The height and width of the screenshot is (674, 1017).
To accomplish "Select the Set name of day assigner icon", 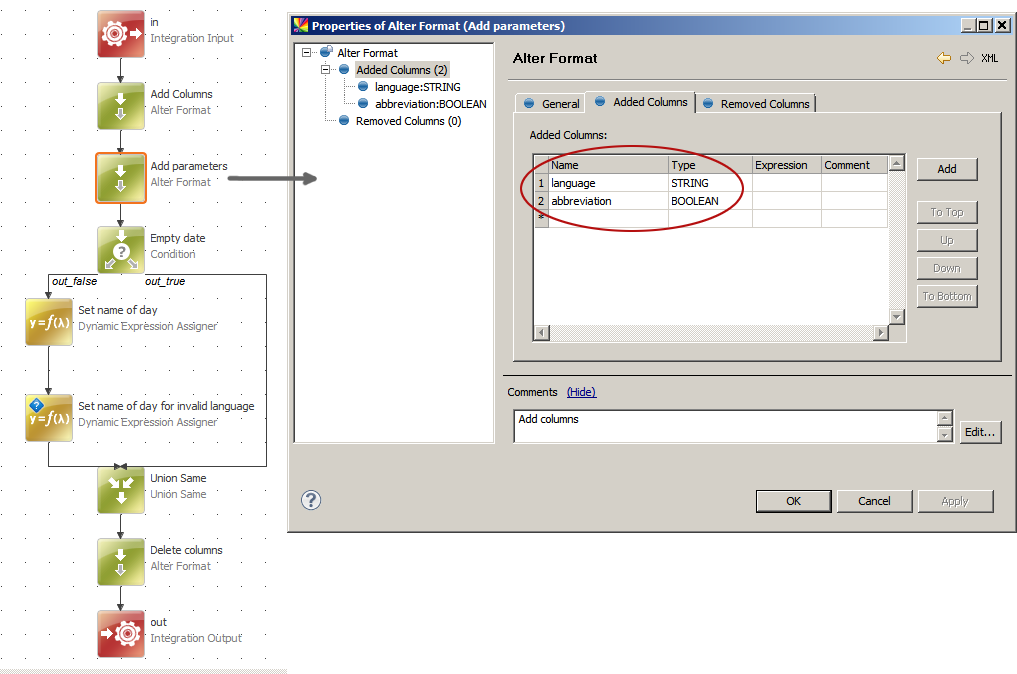I will [48, 321].
